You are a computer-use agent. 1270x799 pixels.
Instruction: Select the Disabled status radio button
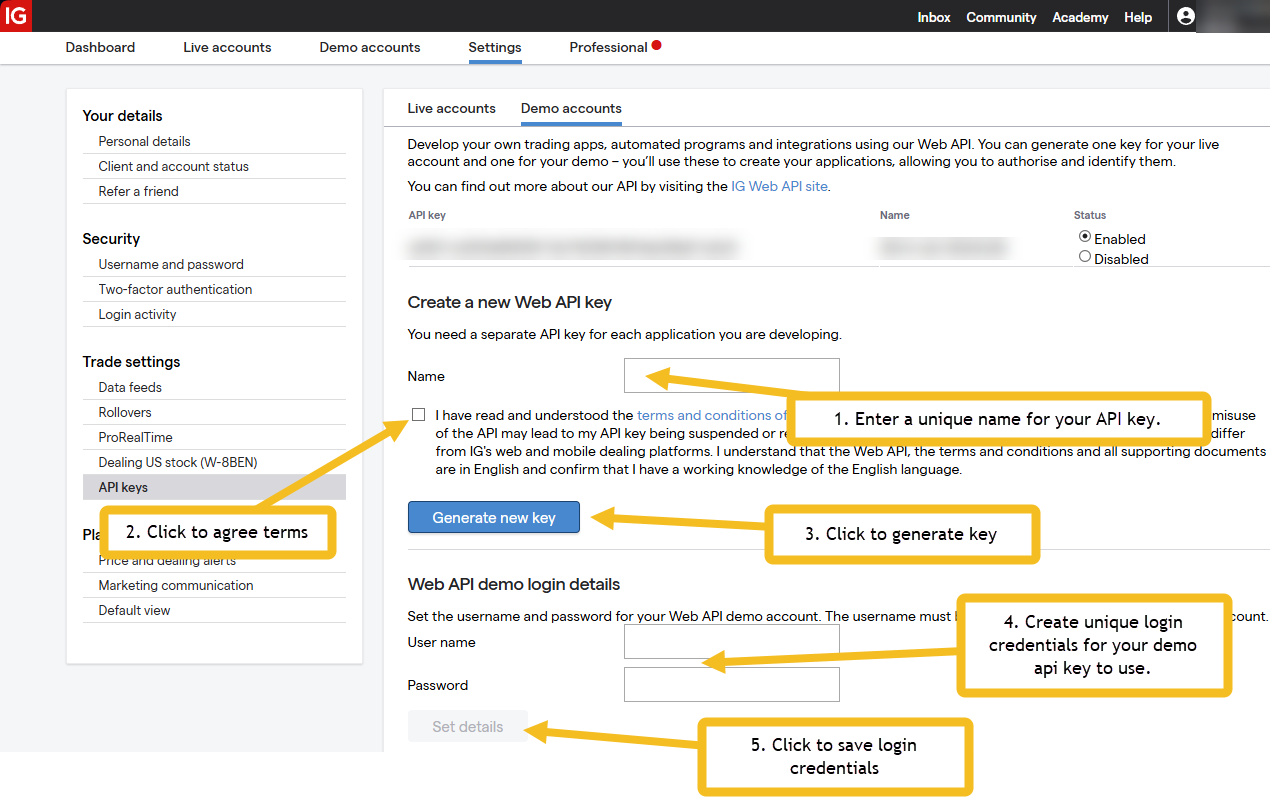pyautogui.click(x=1085, y=257)
